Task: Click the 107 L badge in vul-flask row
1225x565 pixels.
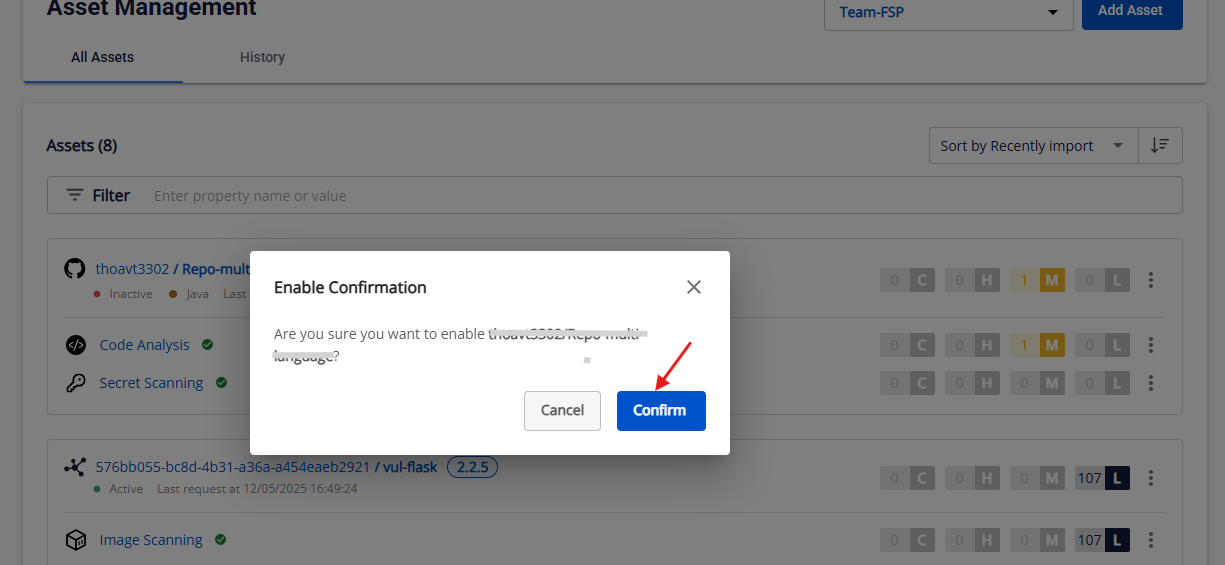Action: pyautogui.click(x=1102, y=479)
